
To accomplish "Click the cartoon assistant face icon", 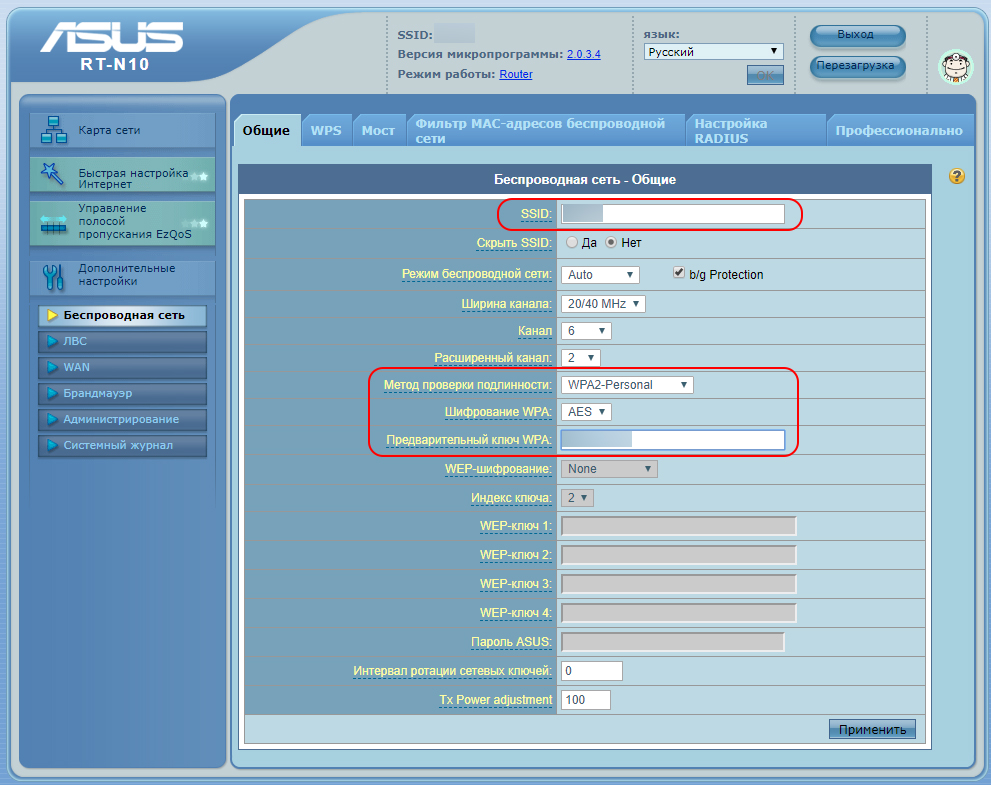I will point(956,67).
